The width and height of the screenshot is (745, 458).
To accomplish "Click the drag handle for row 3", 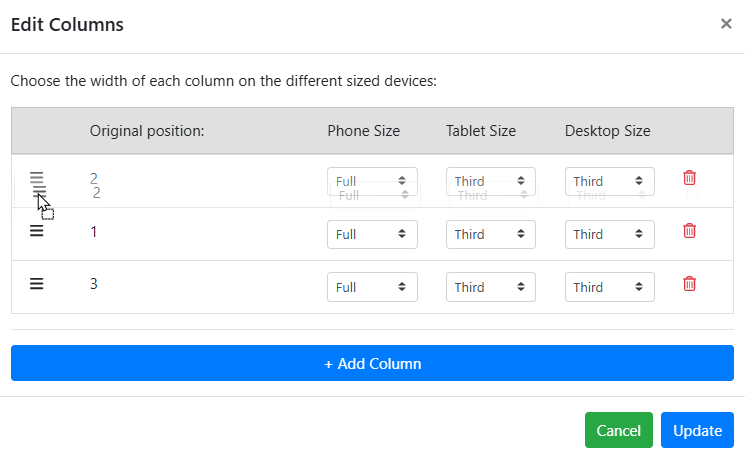I will [37, 284].
